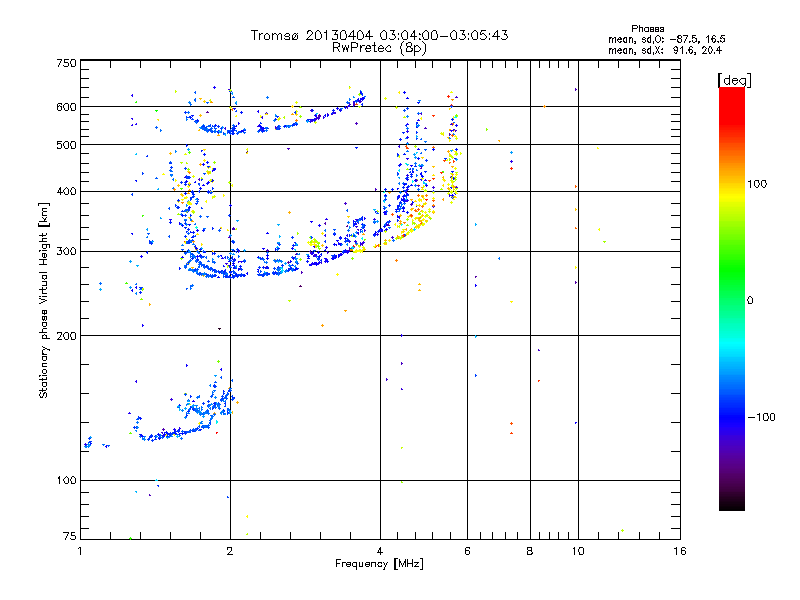Click the y-axis '75' tick label
Screen dimensions: 800x600
click(70, 536)
